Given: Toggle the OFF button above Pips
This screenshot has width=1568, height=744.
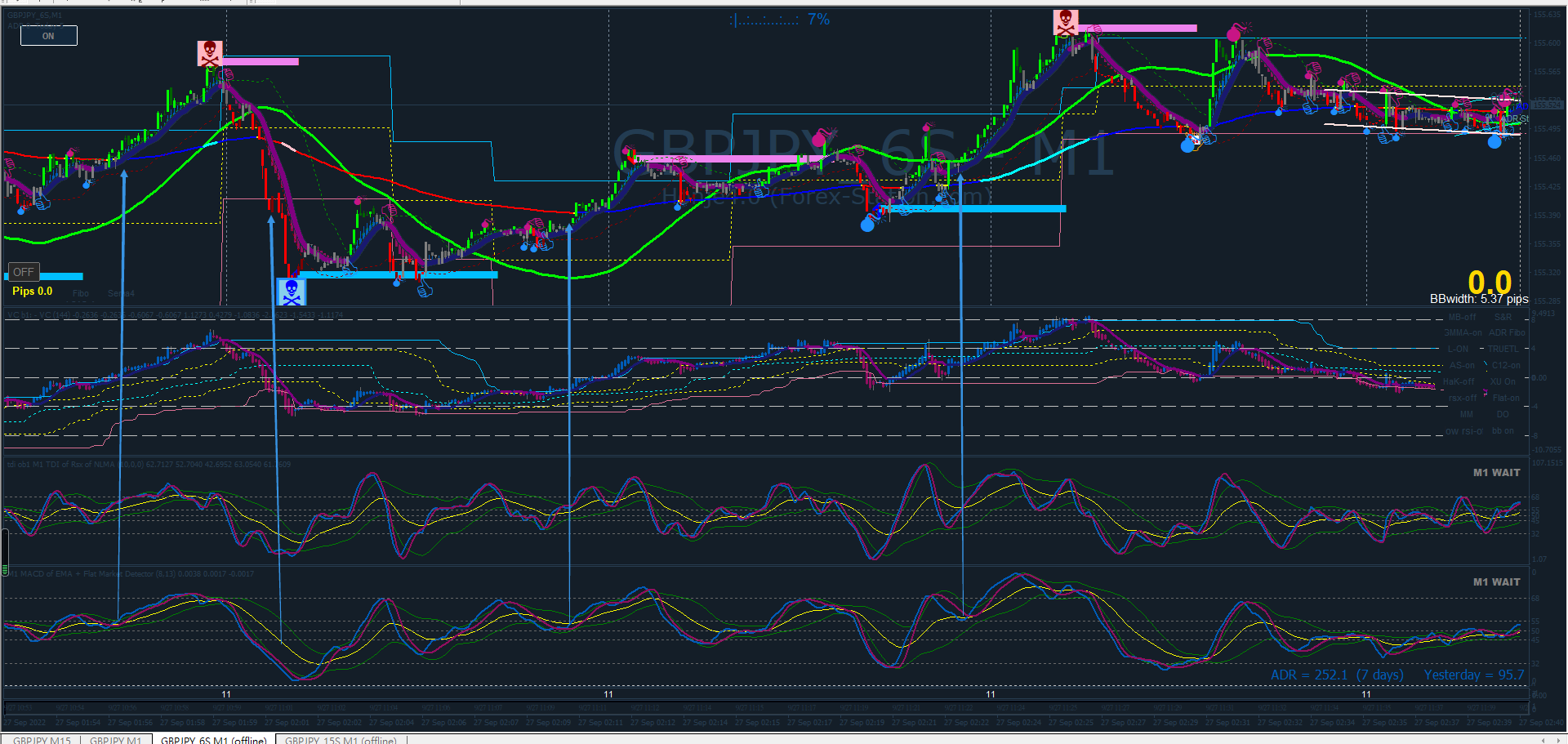Looking at the screenshot, I should click(x=24, y=272).
